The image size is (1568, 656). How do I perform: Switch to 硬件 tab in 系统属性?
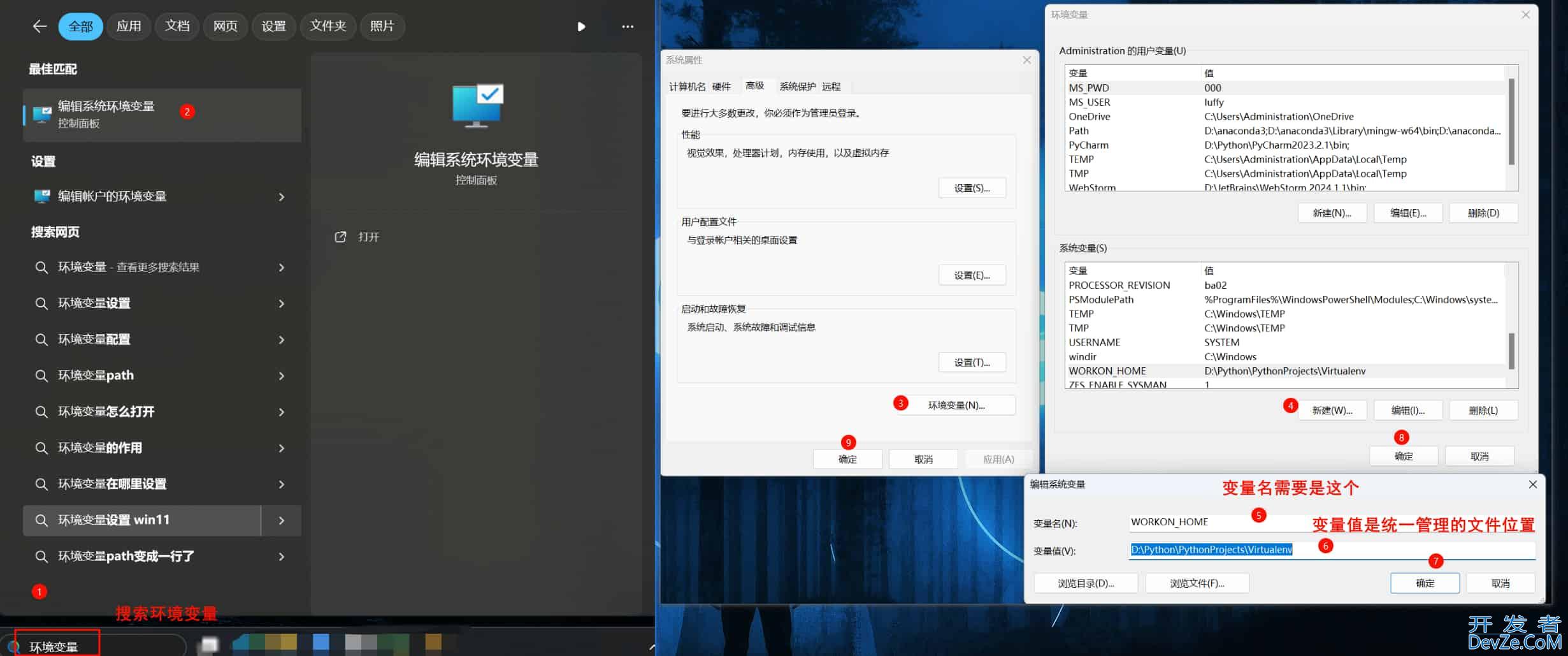click(721, 87)
